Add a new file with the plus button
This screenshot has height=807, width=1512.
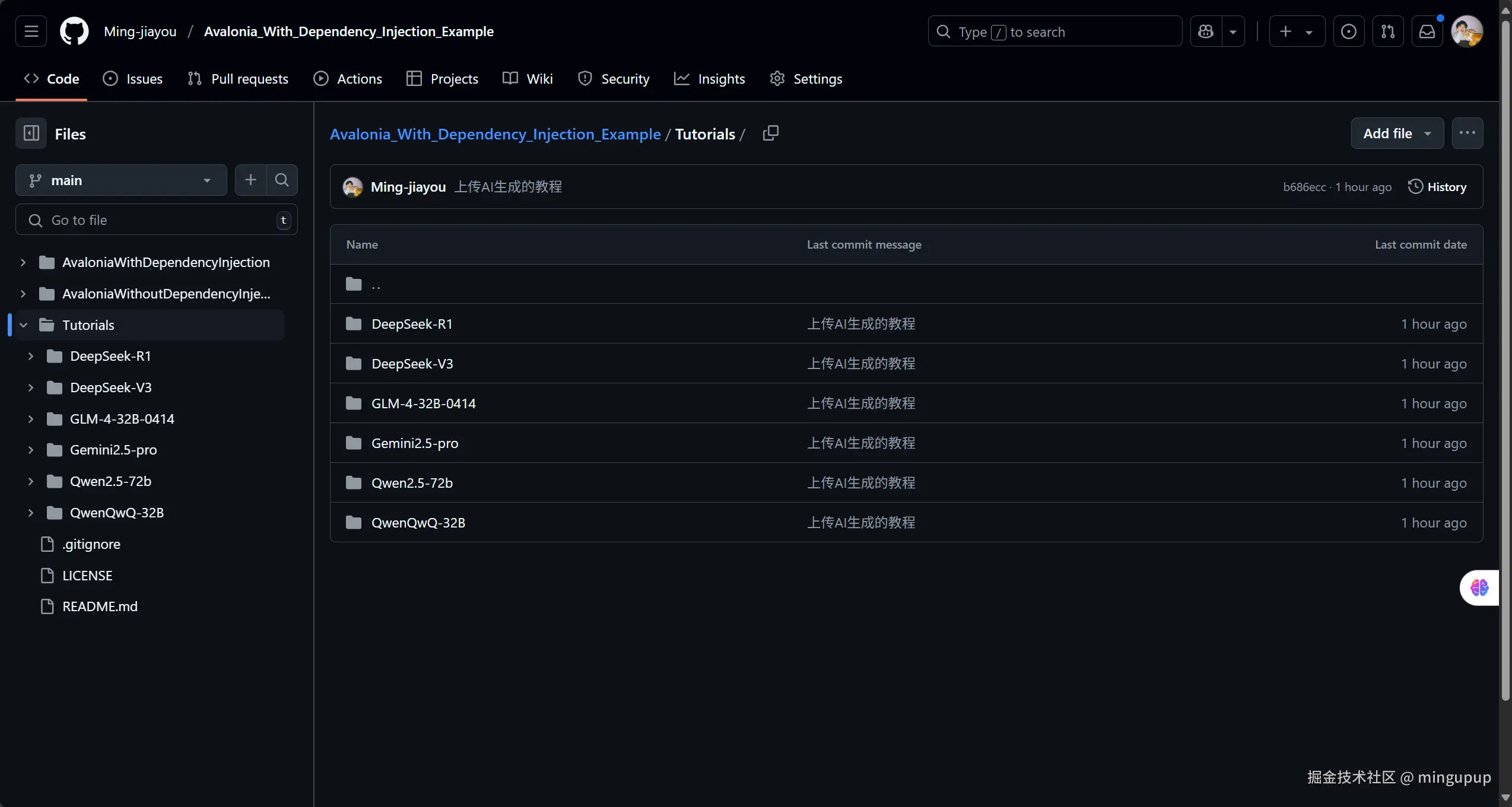pyautogui.click(x=250, y=180)
